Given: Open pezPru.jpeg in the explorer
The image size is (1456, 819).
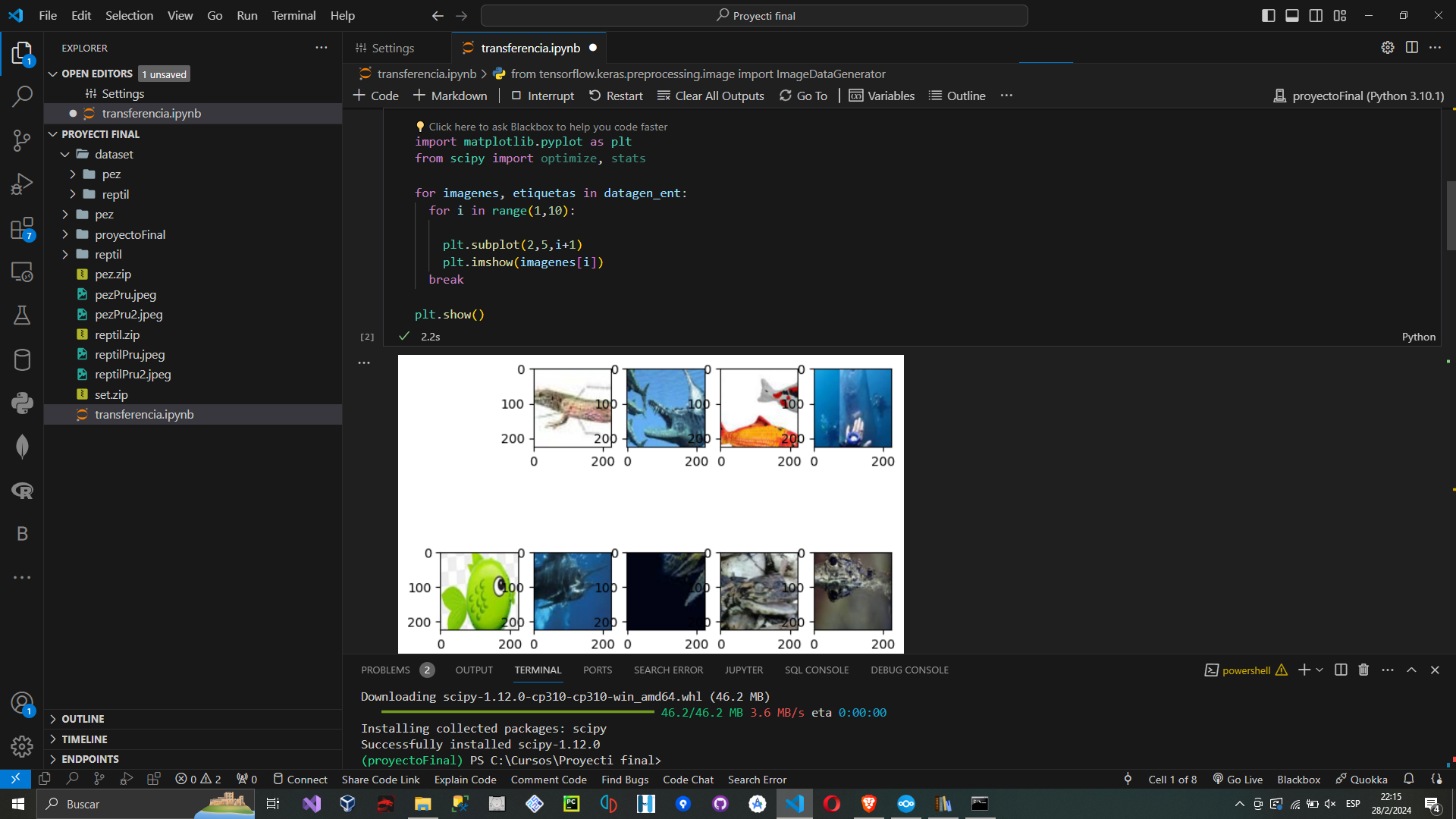Looking at the screenshot, I should pos(125,294).
